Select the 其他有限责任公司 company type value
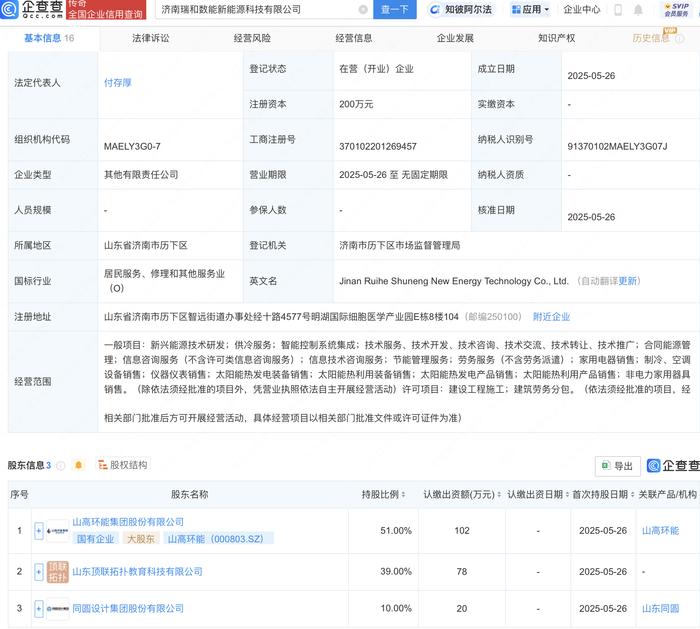The width and height of the screenshot is (700, 629). point(141,175)
